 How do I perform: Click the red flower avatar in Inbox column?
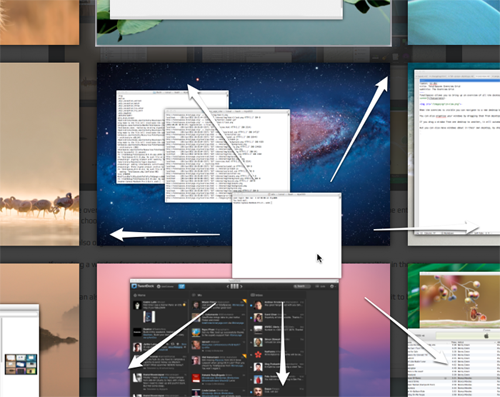[x=258, y=354]
